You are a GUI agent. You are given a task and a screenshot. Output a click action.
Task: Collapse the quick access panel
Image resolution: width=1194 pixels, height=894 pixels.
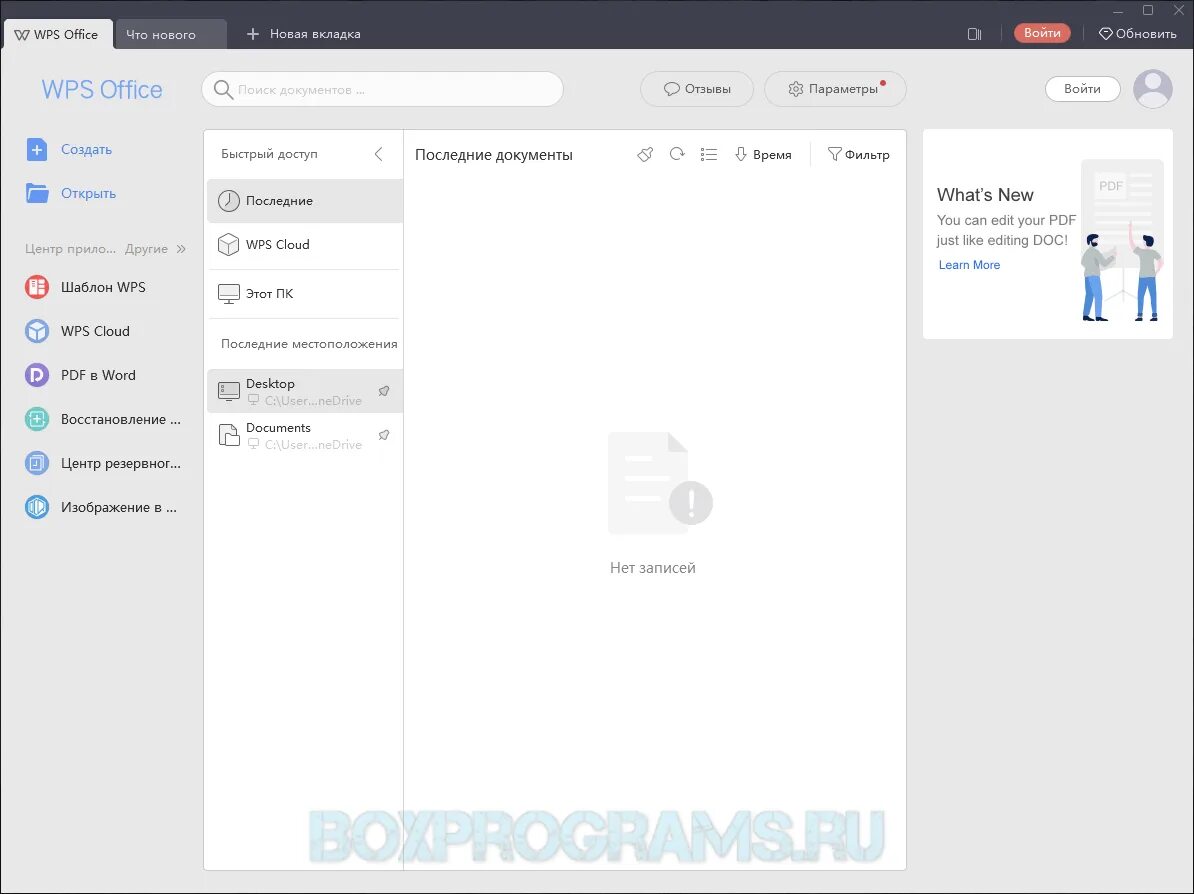click(x=378, y=154)
